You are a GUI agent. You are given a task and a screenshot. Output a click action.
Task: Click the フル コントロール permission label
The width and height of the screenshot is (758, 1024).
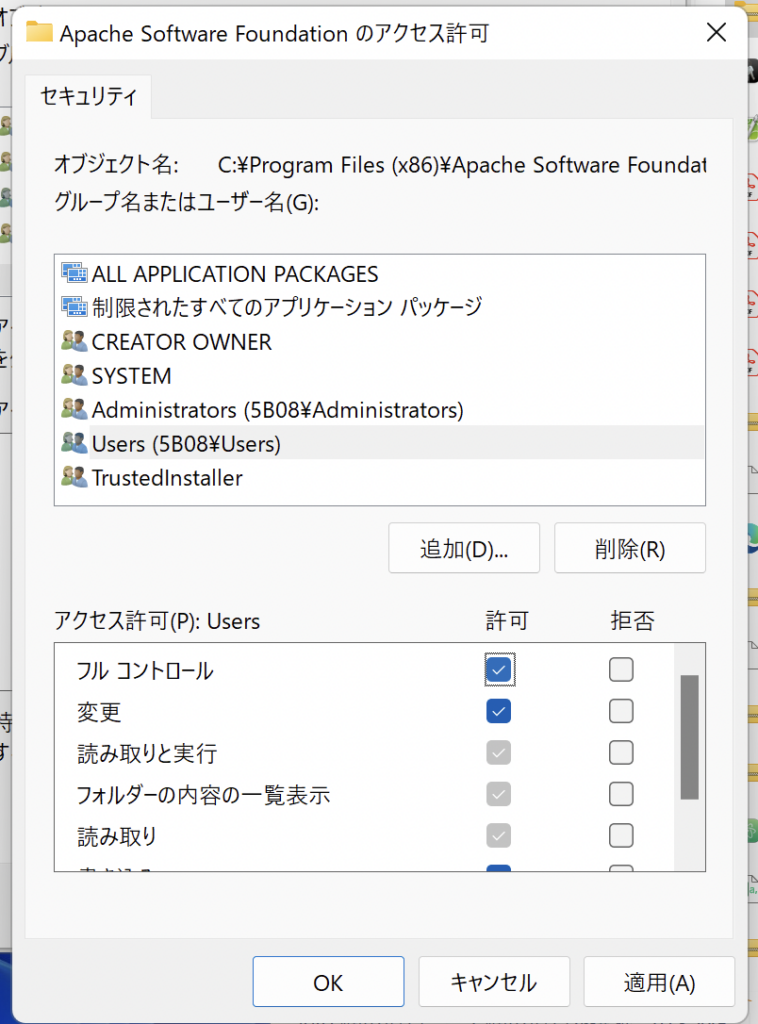pyautogui.click(x=145, y=671)
